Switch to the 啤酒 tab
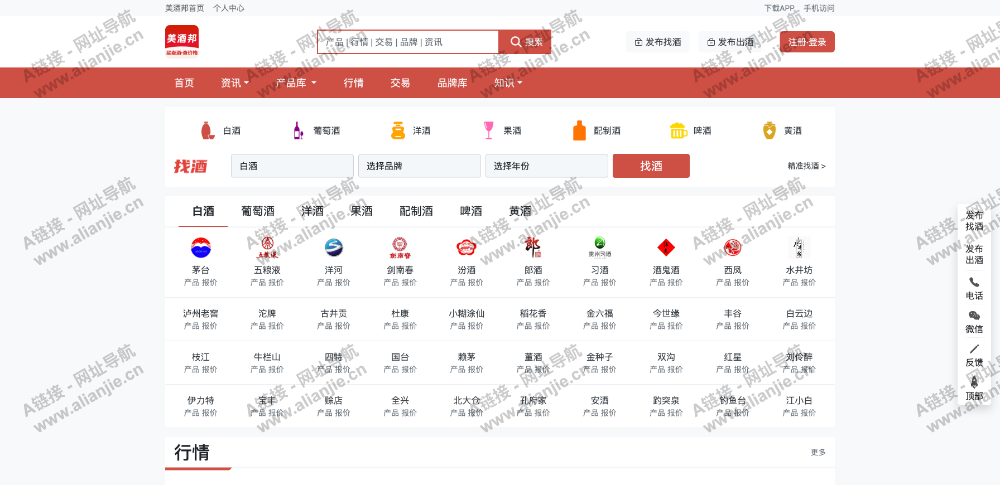The width and height of the screenshot is (1000, 485). (471, 211)
